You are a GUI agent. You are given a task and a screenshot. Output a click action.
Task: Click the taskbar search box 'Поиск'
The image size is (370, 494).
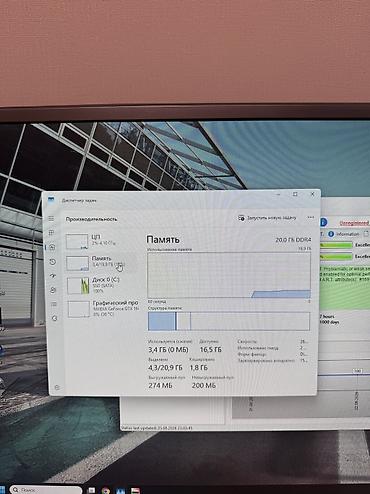pos(46,490)
